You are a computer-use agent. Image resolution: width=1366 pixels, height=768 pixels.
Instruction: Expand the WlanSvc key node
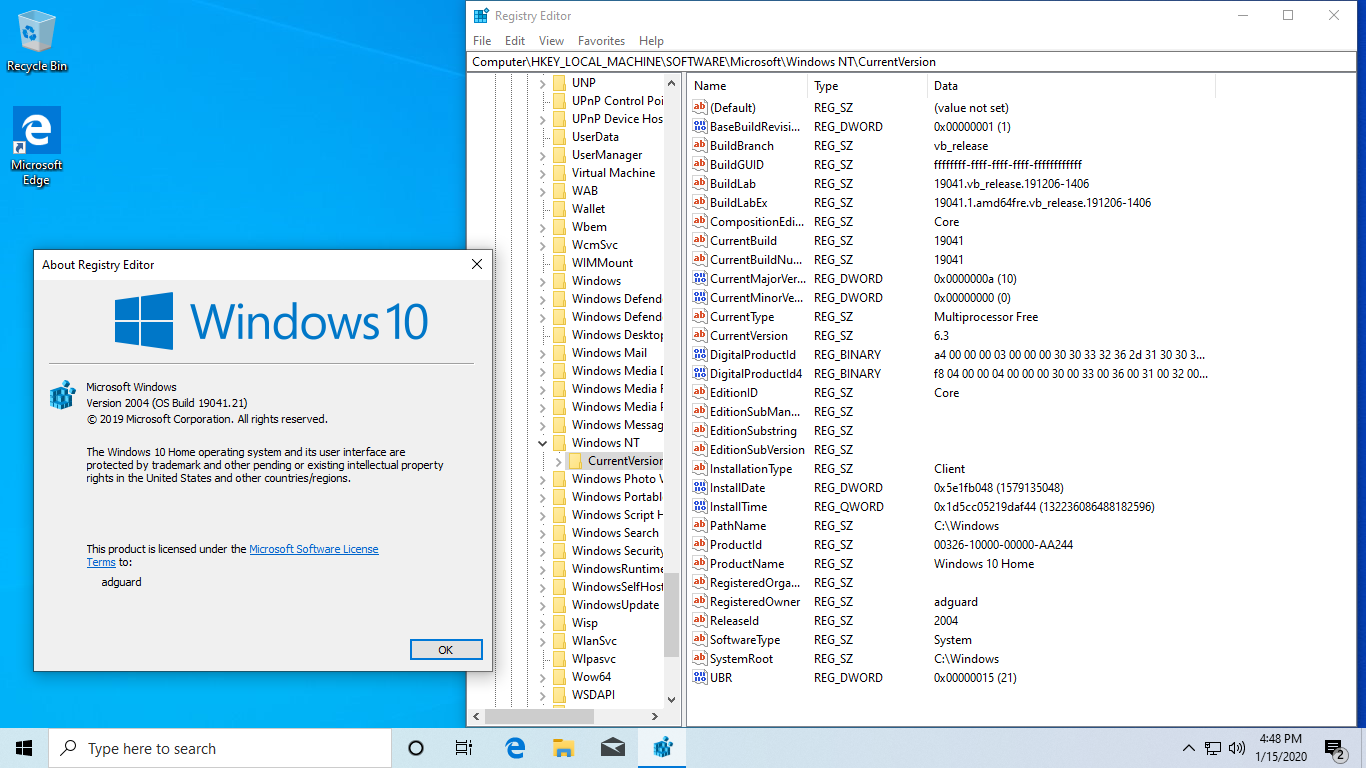click(543, 641)
